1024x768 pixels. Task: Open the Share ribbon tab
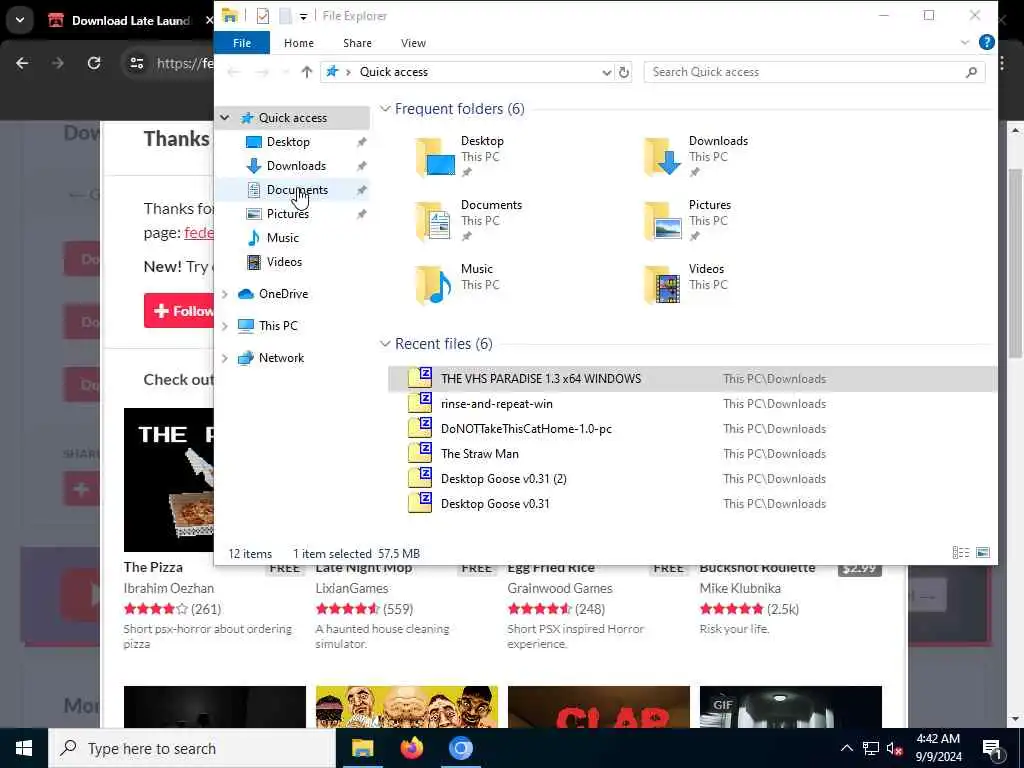pyautogui.click(x=357, y=43)
